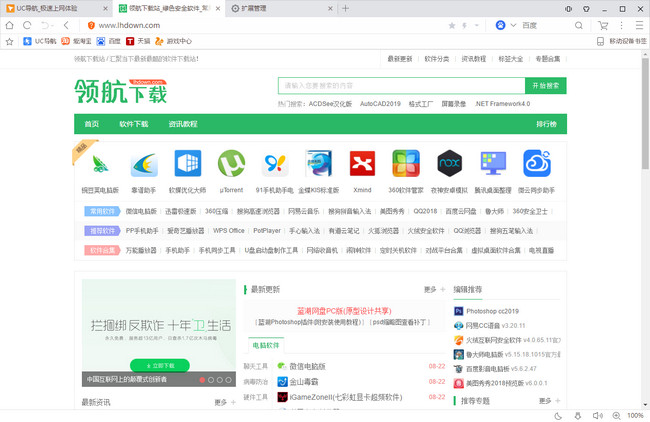Select the last carousel dot
The height and width of the screenshot is (422, 650).
click(228, 380)
